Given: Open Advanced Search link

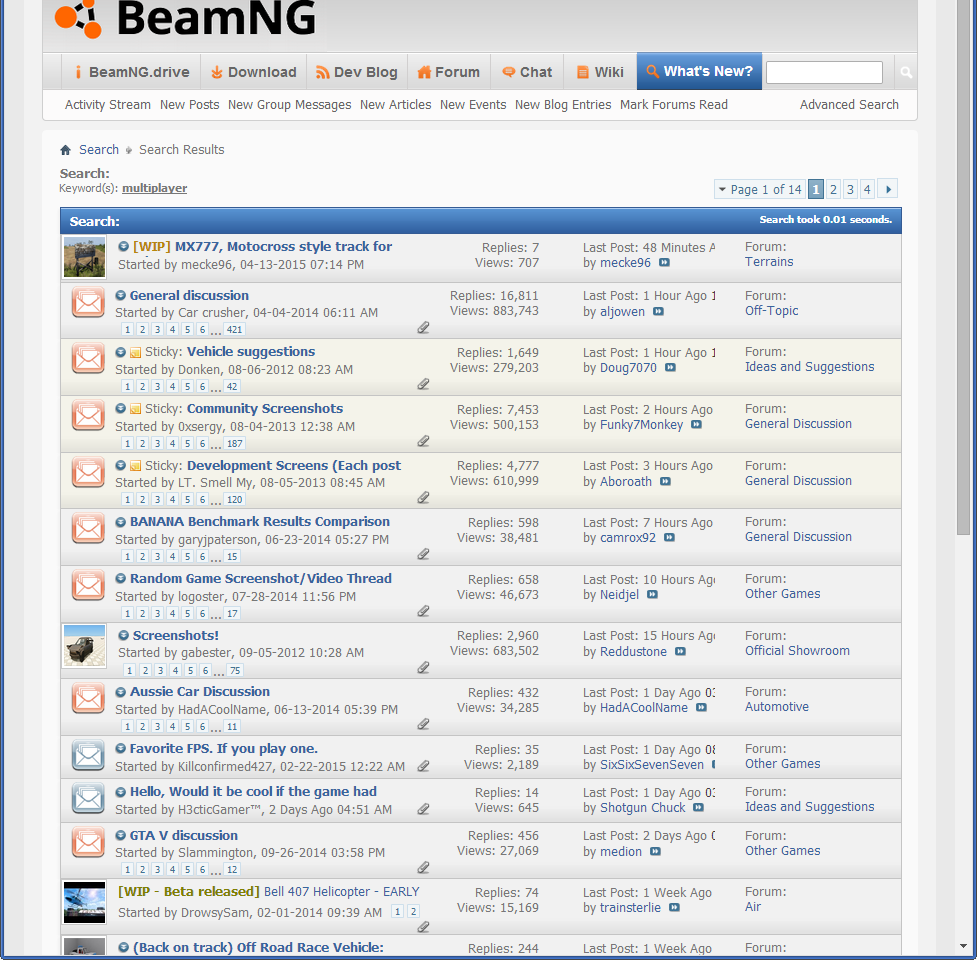Looking at the screenshot, I should click(x=849, y=105).
